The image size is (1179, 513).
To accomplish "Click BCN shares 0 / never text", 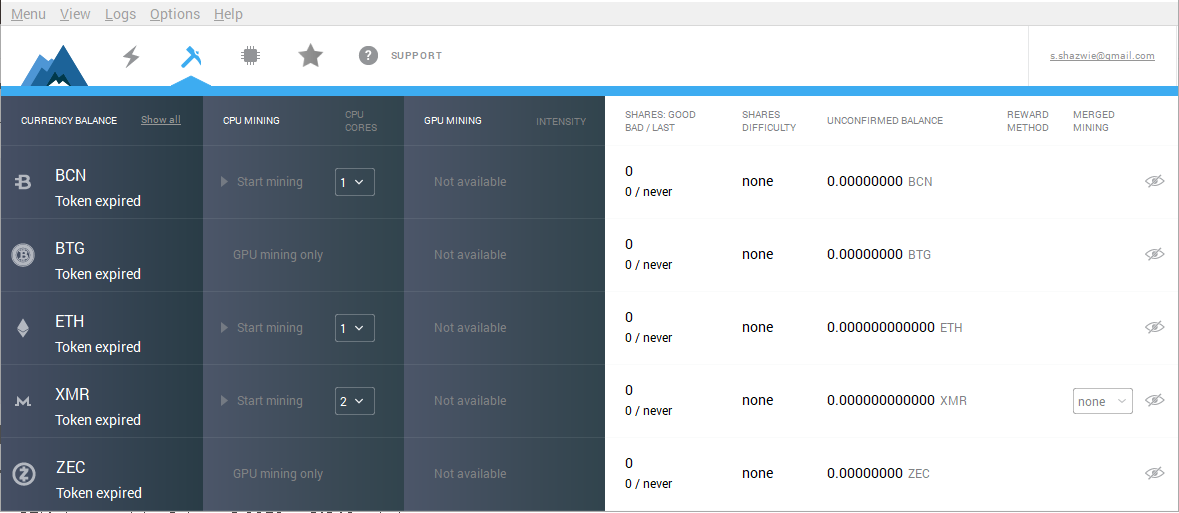I will 648,192.
